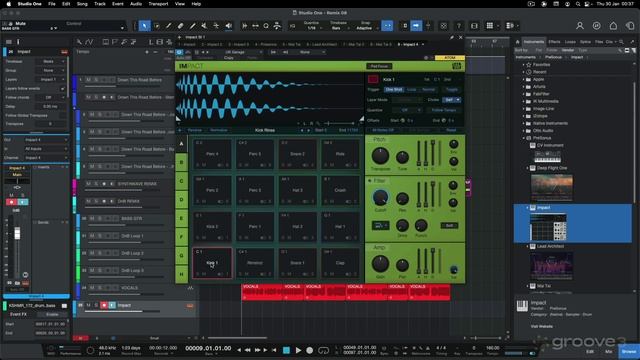The width and height of the screenshot is (640, 360).
Task: Open the Choke dropdown
Action: [452, 100]
